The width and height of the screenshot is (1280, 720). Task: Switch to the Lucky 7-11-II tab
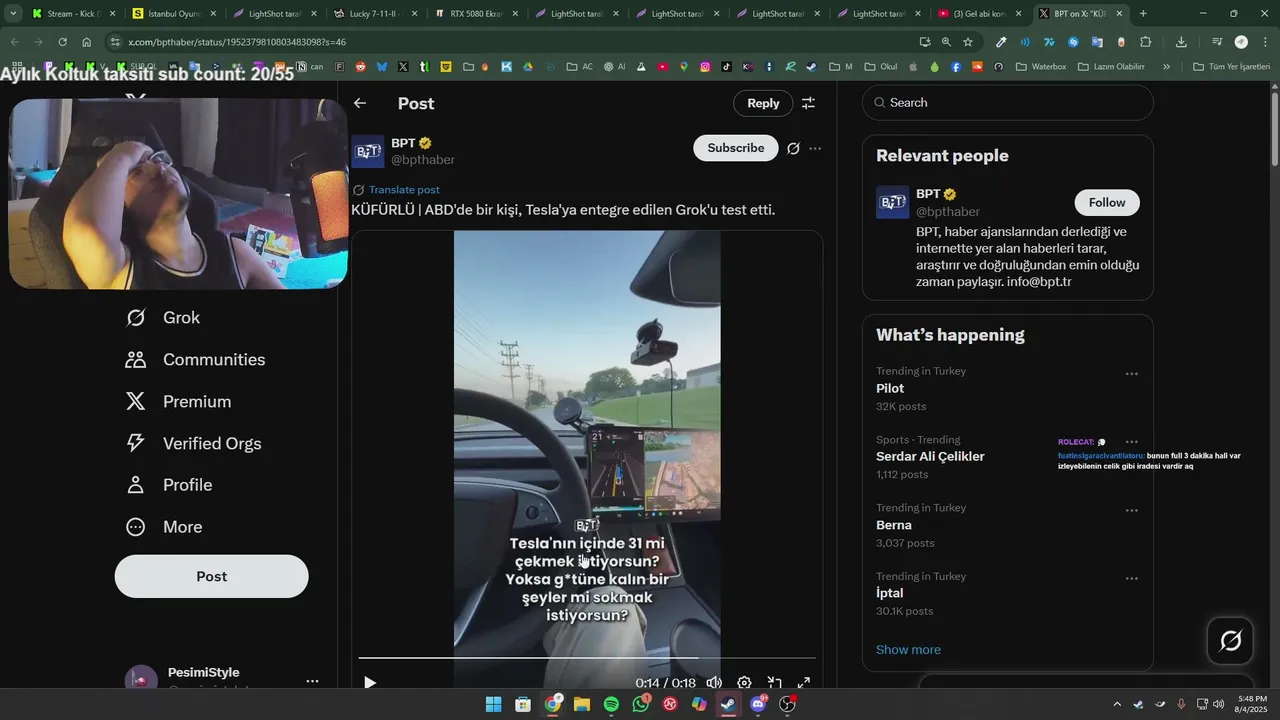tap(375, 14)
